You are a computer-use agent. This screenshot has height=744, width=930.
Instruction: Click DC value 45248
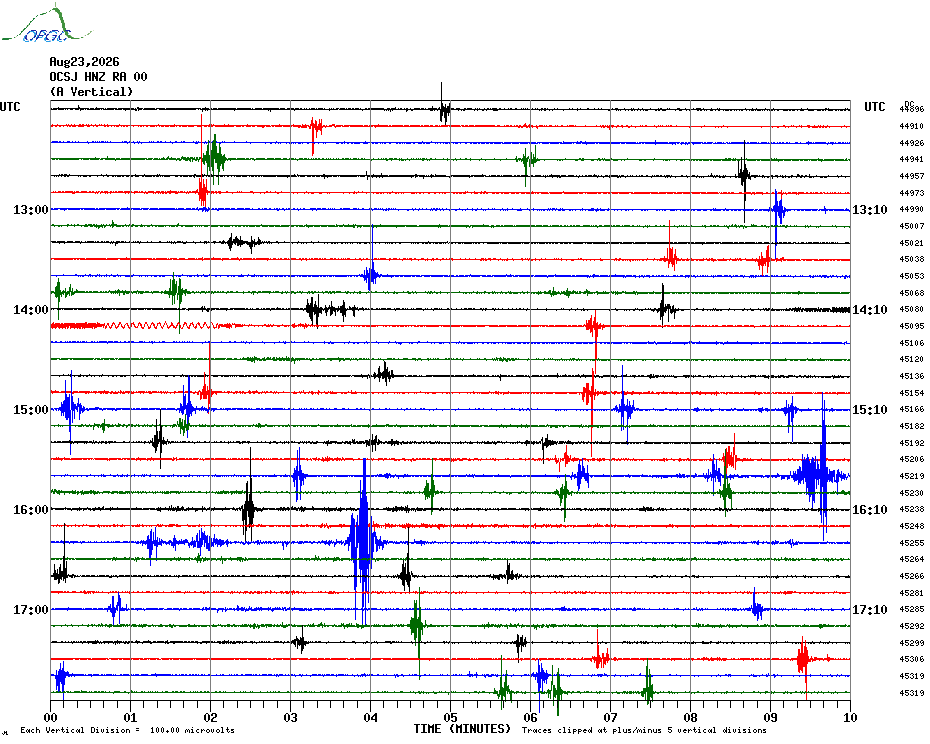pos(912,526)
